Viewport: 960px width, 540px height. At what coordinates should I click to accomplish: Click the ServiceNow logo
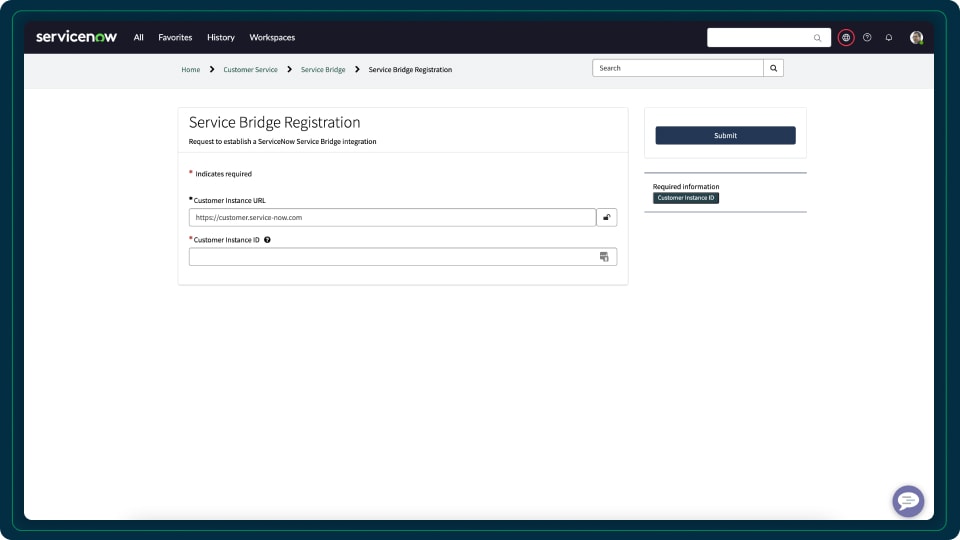[x=76, y=37]
